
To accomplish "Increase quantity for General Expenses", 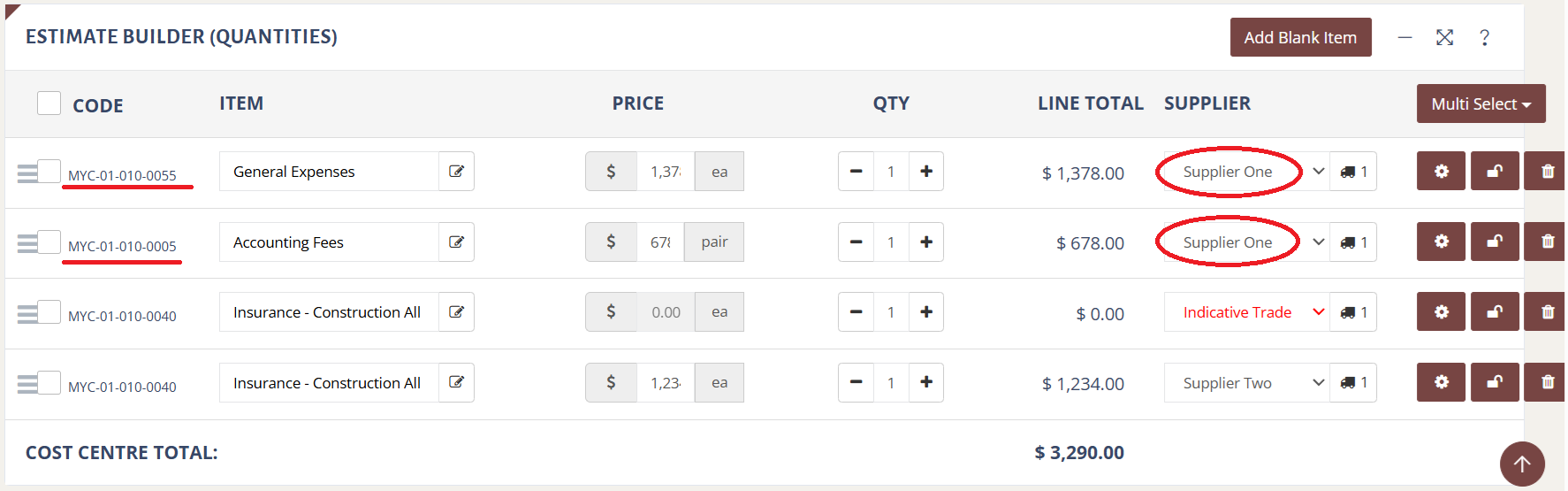I will (x=925, y=172).
